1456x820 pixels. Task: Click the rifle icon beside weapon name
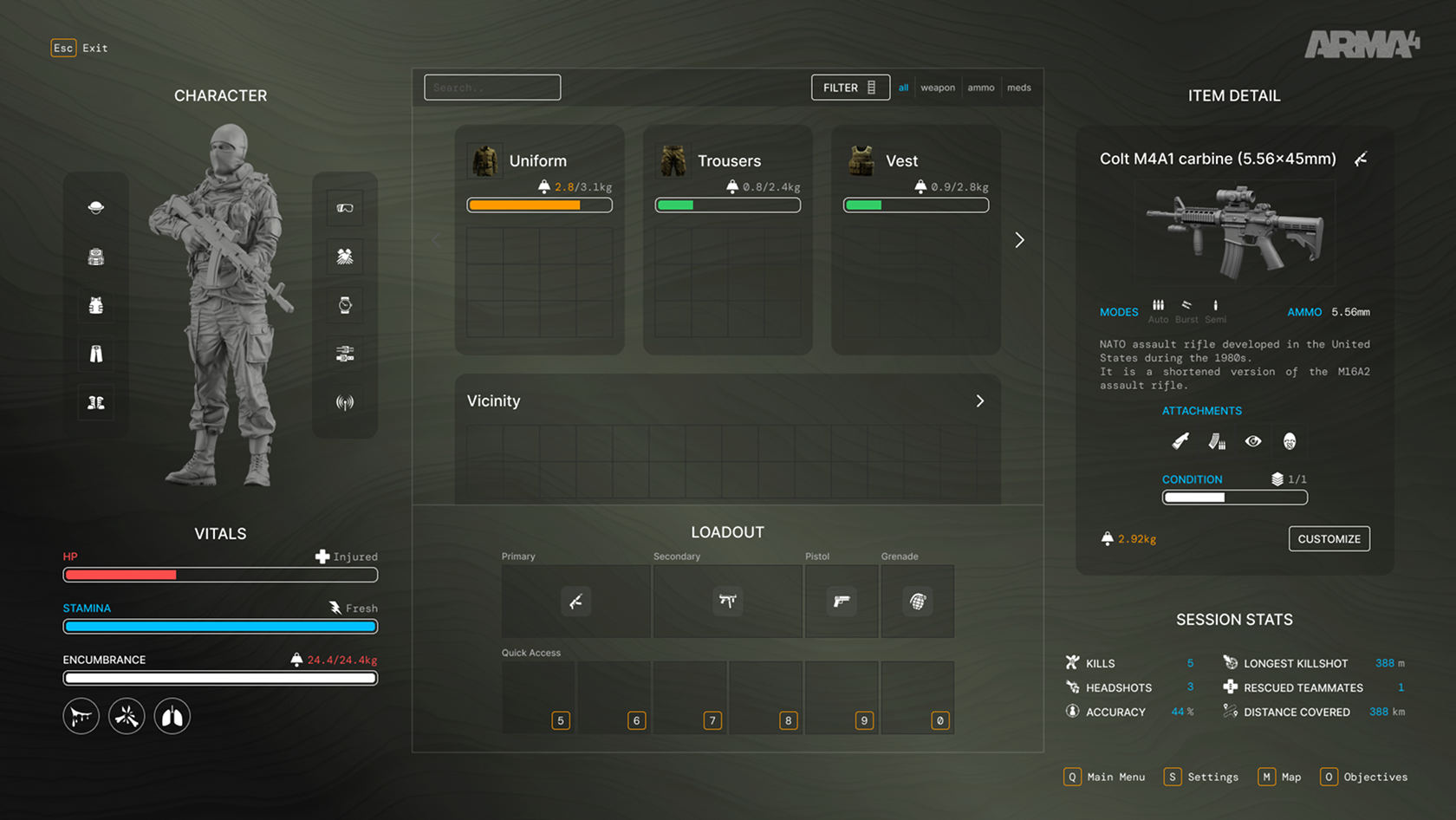[x=1362, y=159]
